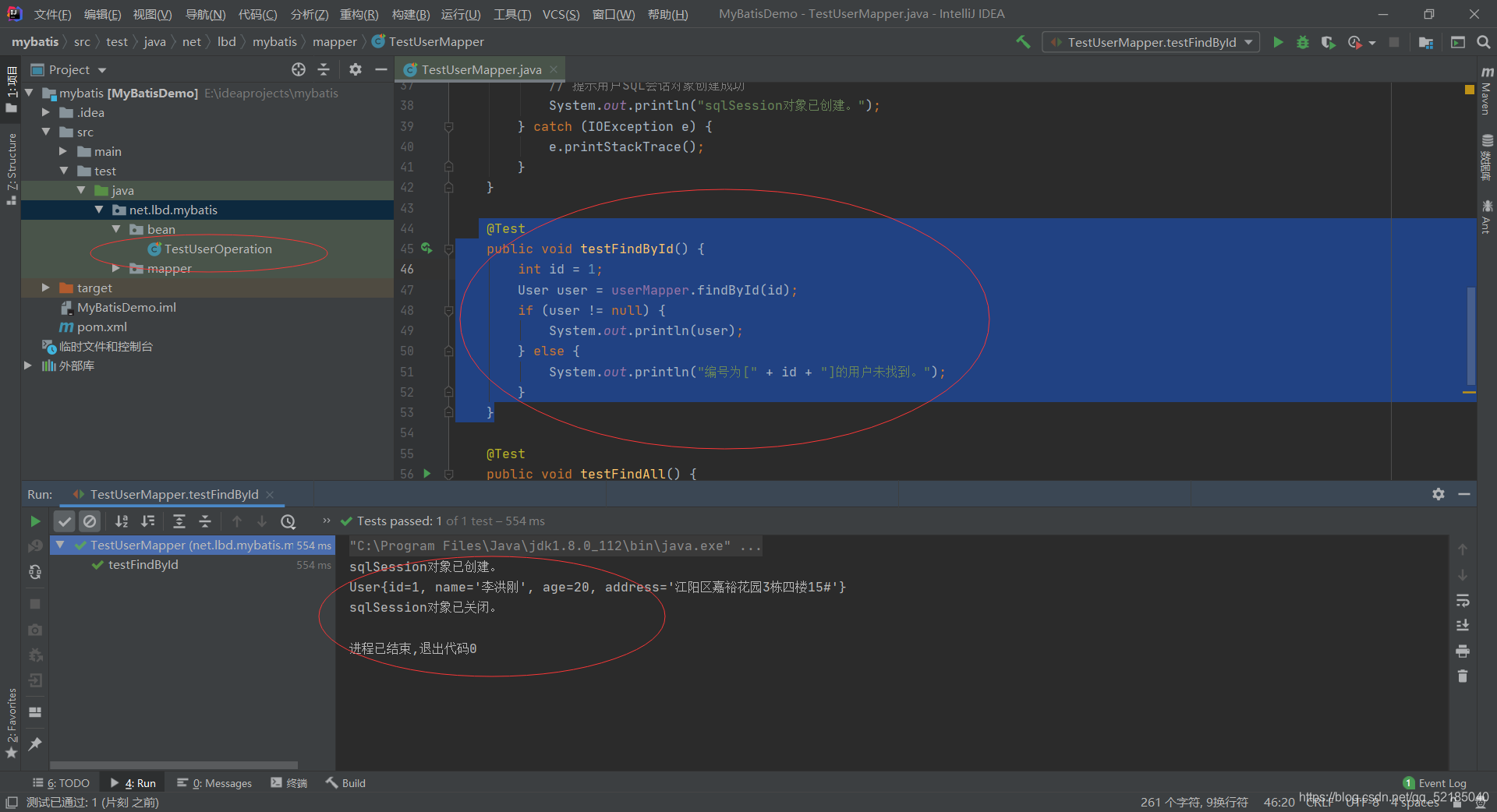Close the TestUserMapper.java editor tab

click(554, 69)
